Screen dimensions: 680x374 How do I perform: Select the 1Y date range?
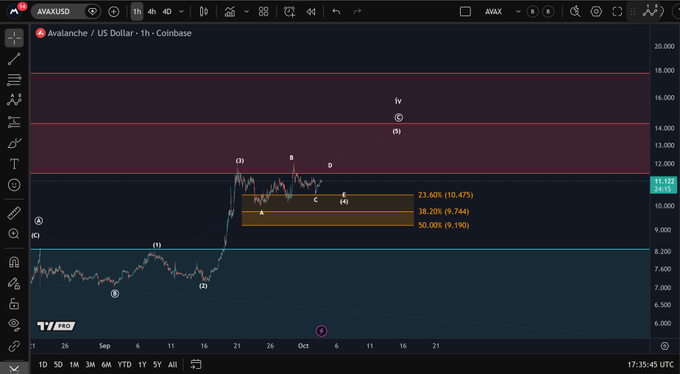pos(142,364)
